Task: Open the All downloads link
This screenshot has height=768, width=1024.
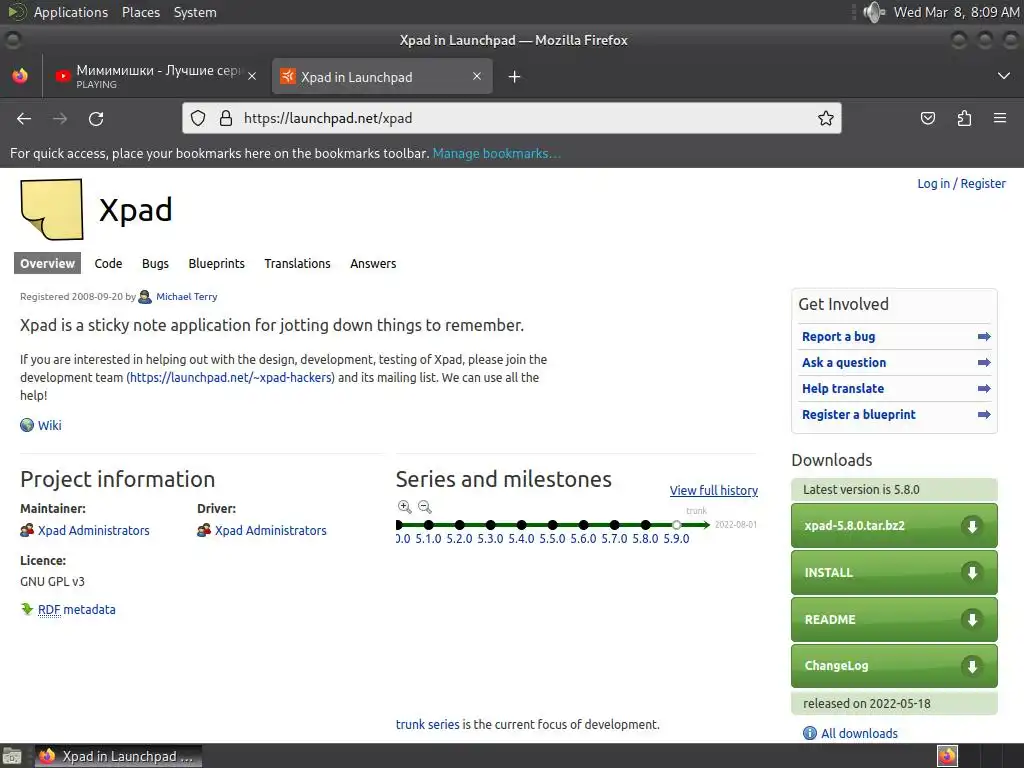Action: click(x=859, y=733)
